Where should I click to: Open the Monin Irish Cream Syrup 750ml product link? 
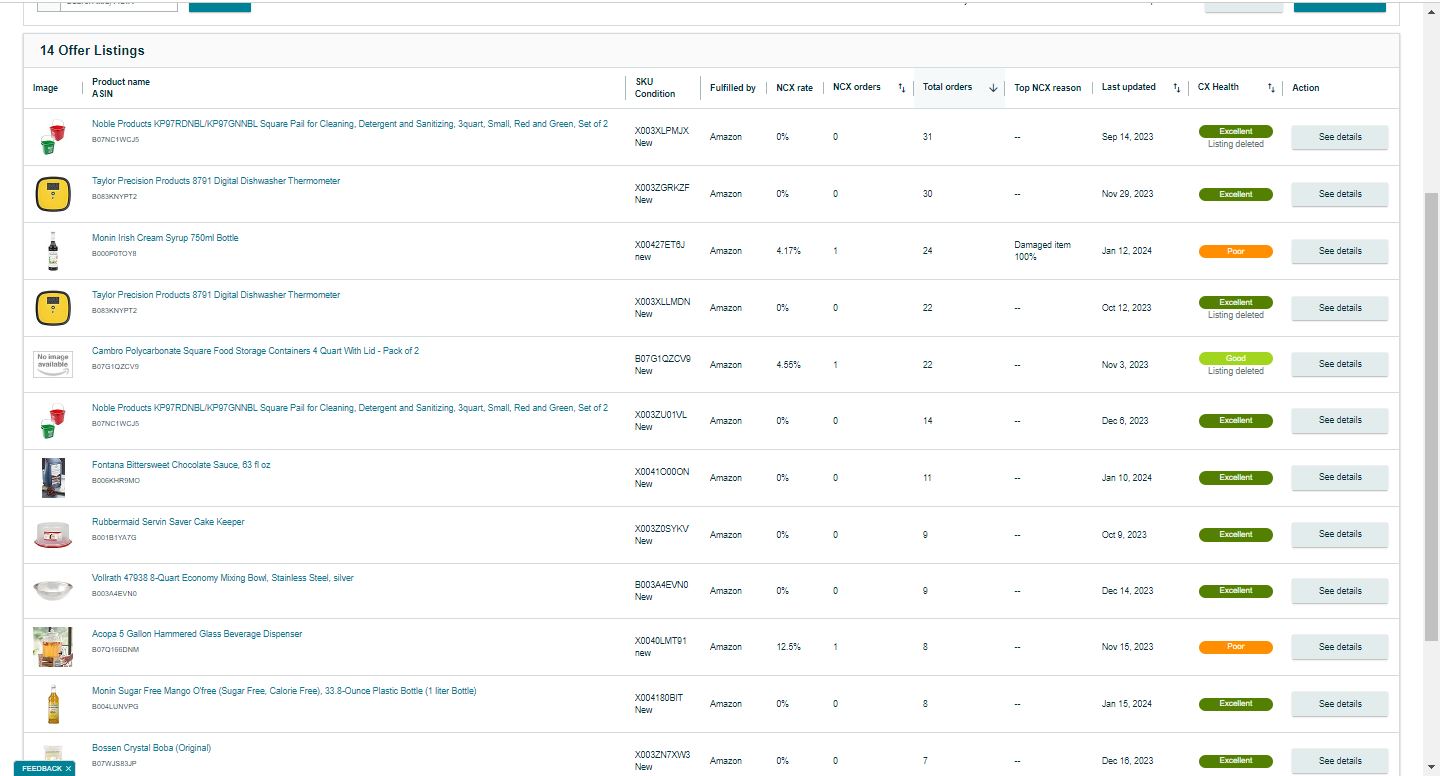(165, 238)
